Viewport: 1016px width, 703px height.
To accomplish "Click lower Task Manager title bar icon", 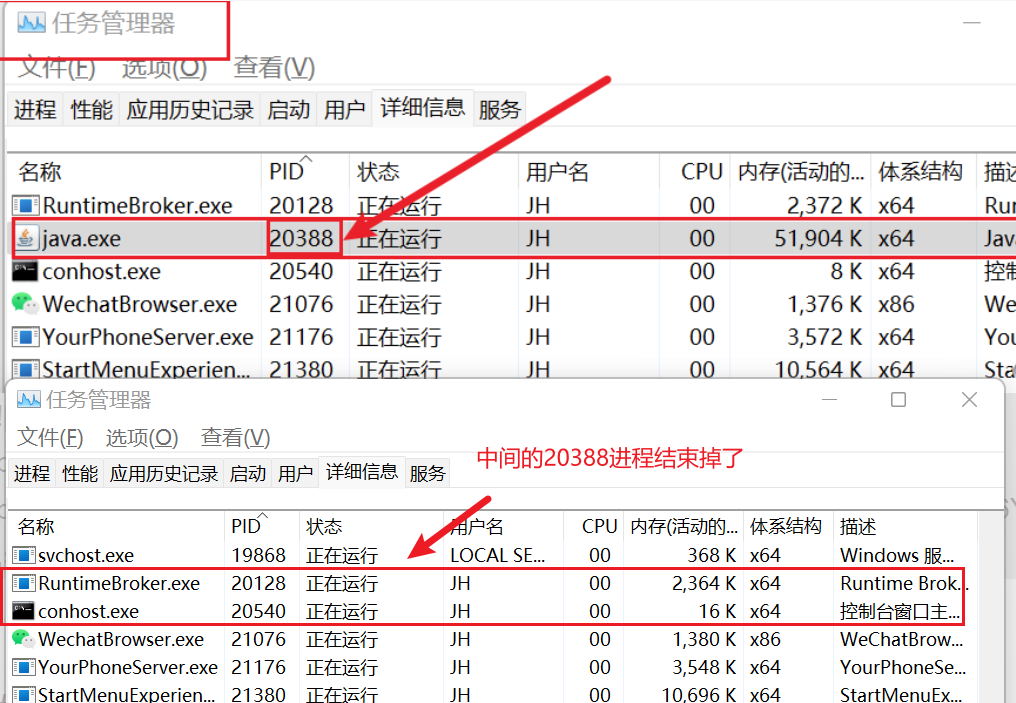I will 29,400.
